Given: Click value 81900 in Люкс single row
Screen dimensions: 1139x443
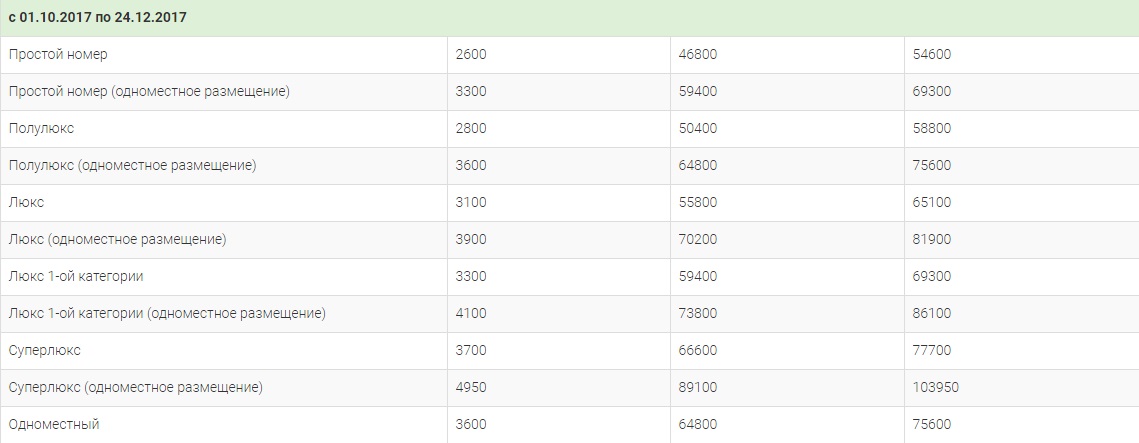Looking at the screenshot, I should (x=932, y=240).
